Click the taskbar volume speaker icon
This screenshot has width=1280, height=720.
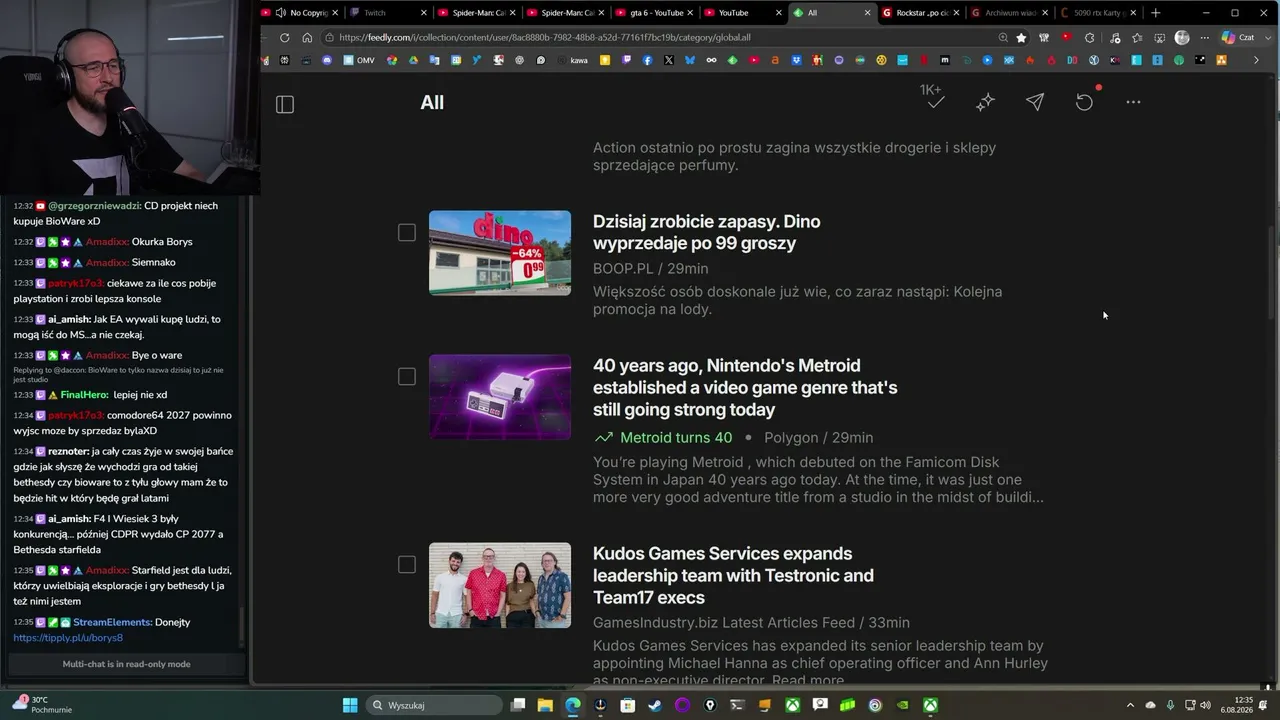[1204, 705]
